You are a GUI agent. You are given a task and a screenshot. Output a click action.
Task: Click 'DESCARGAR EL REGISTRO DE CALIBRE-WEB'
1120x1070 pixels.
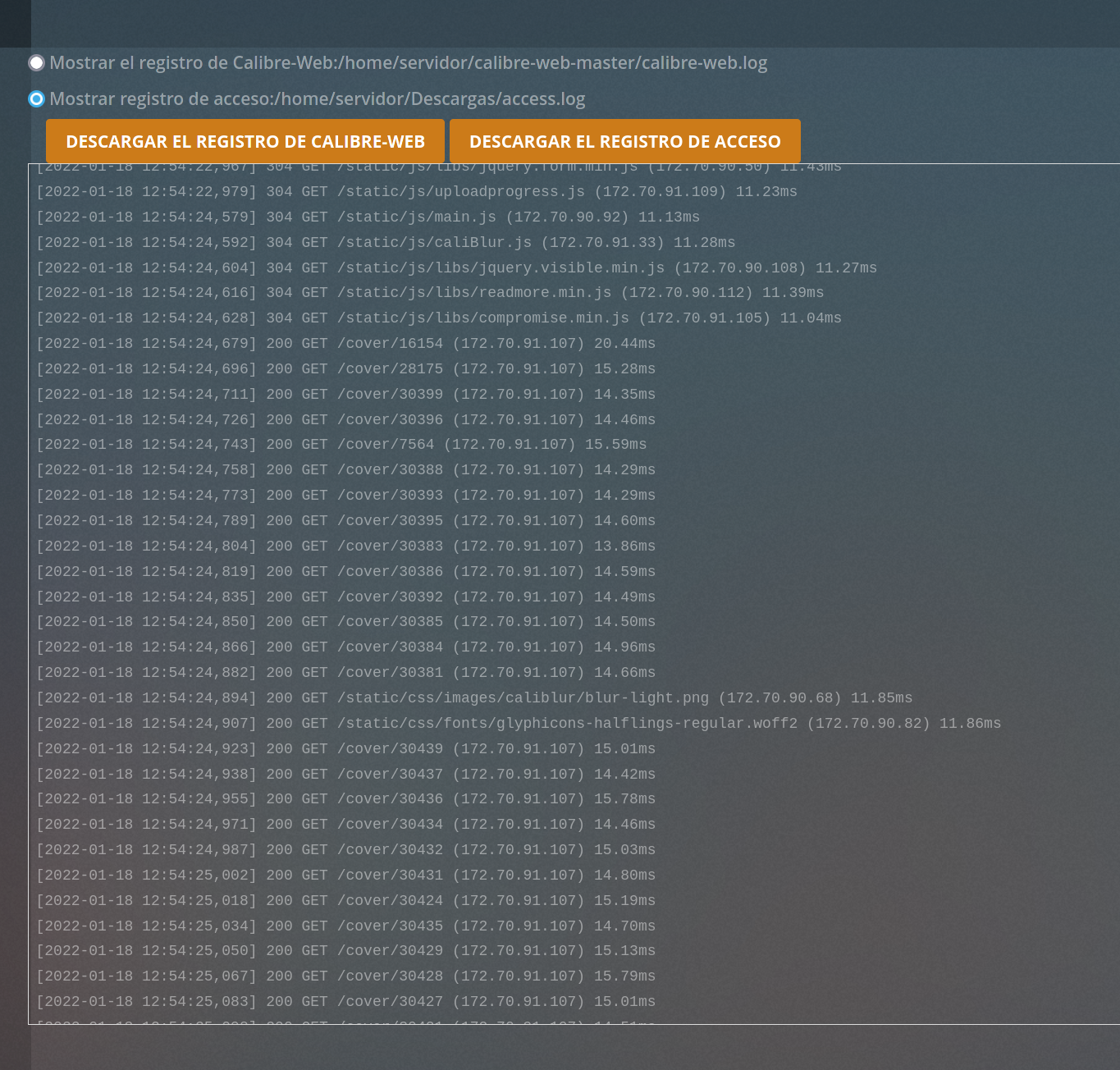pos(245,140)
